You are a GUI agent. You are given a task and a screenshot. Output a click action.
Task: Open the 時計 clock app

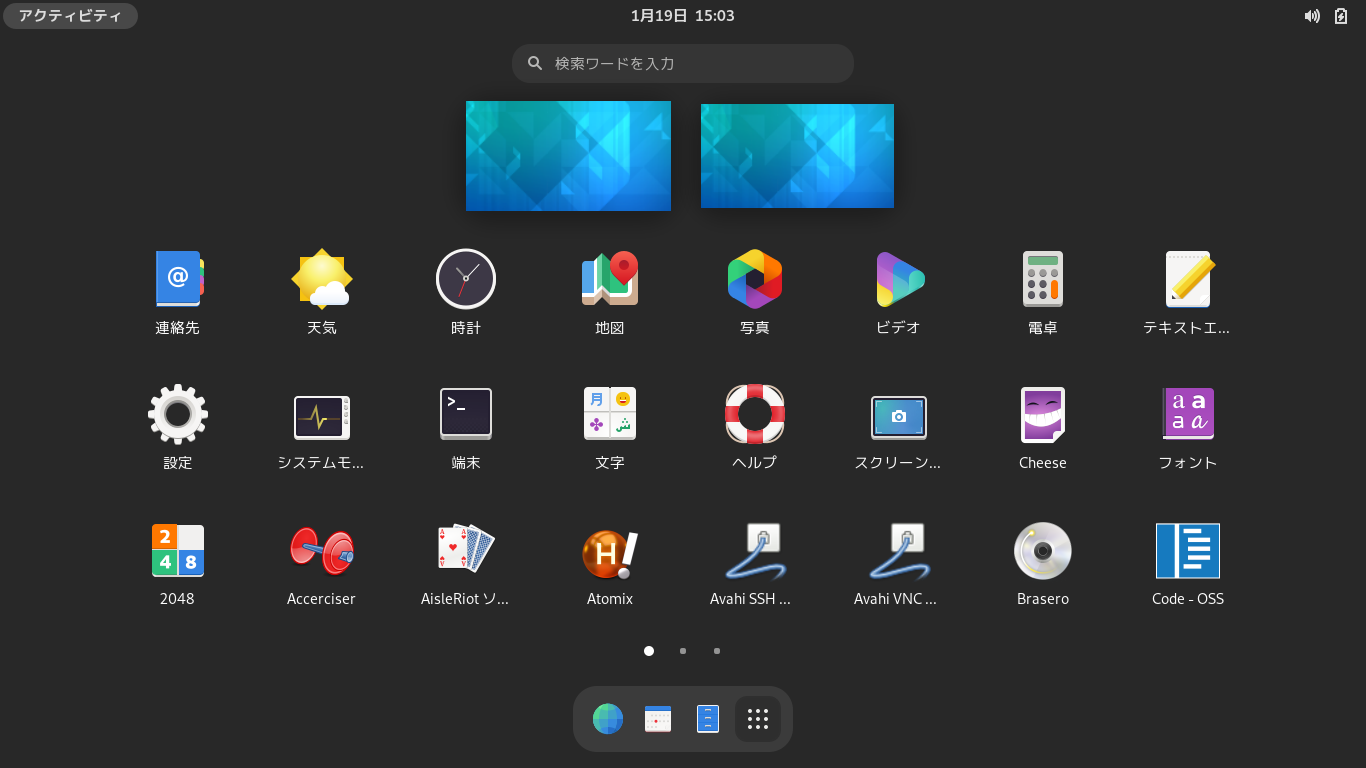point(466,279)
